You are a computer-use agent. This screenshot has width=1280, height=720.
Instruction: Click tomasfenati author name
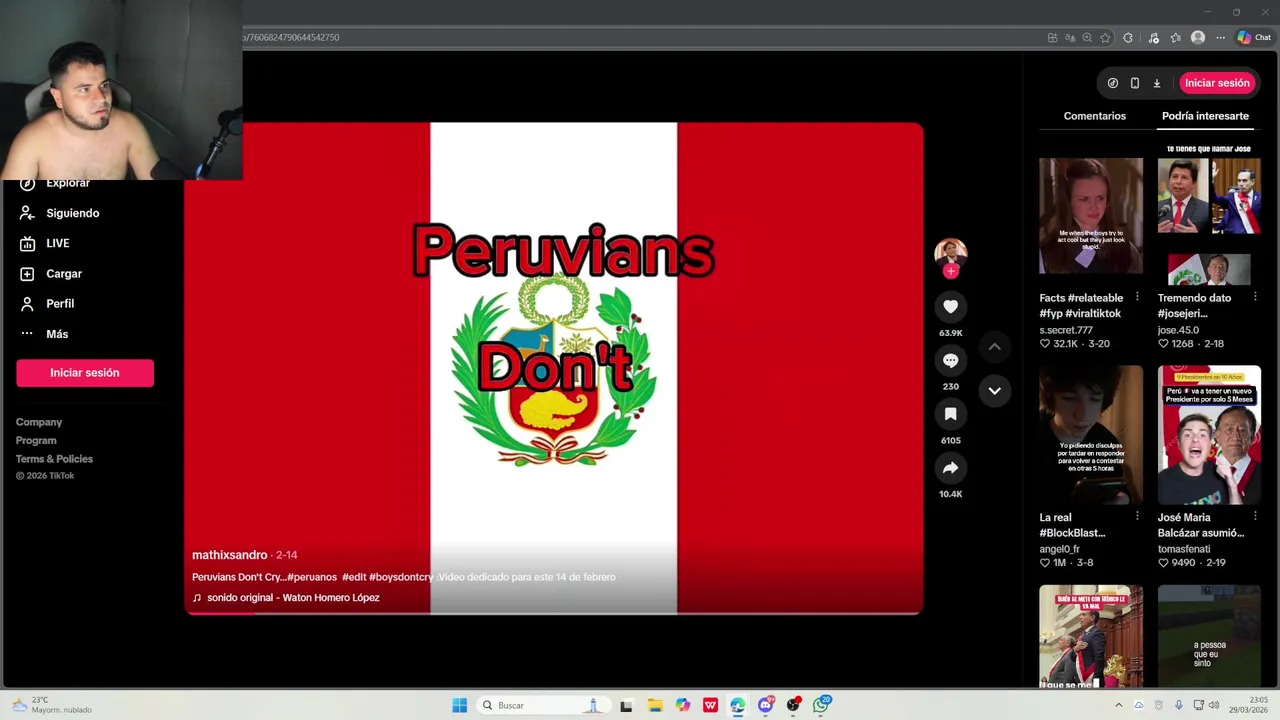point(1184,549)
